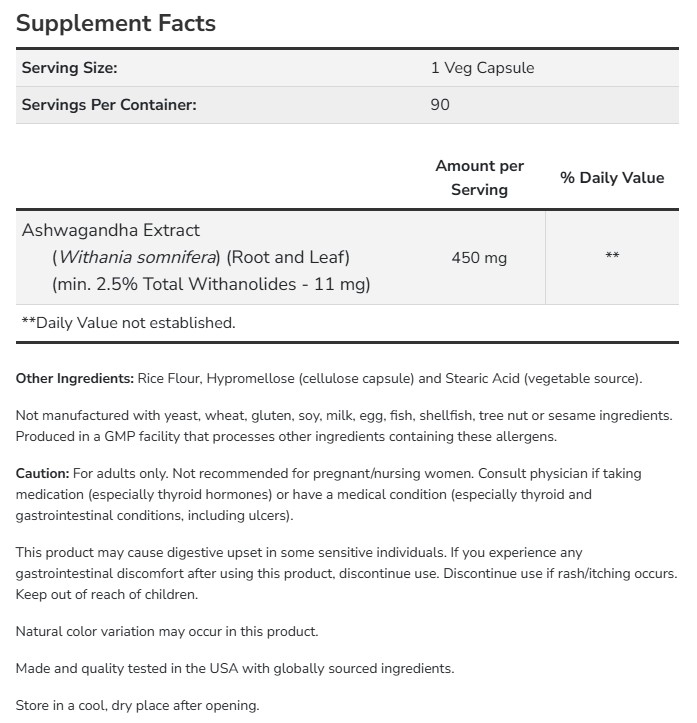Click the Supplement Facts heading
This screenshot has width=697, height=723.
(x=116, y=23)
